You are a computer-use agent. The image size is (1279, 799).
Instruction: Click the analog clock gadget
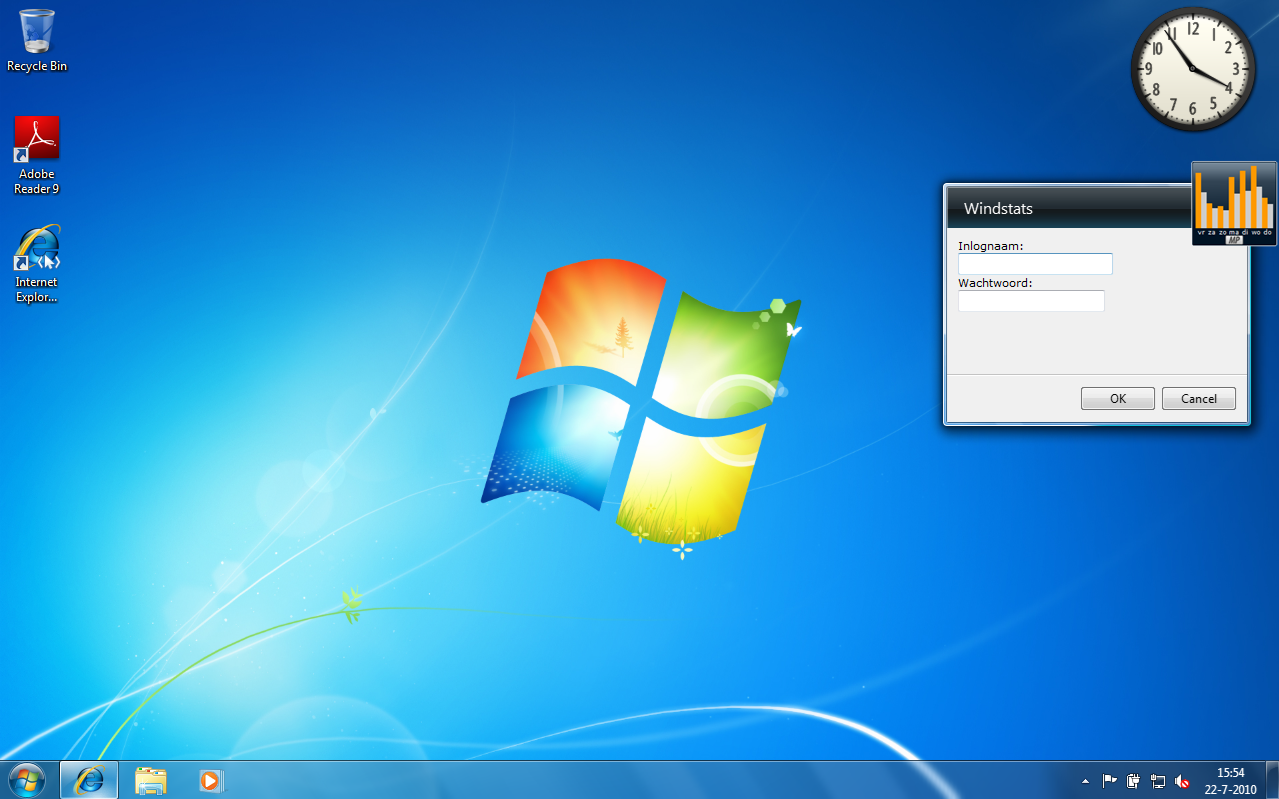coord(1193,69)
